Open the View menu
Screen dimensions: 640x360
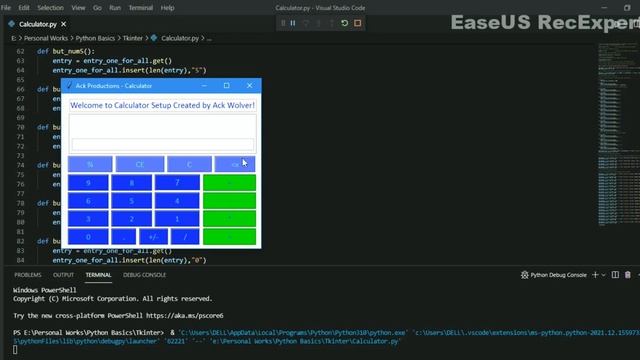tap(78, 8)
